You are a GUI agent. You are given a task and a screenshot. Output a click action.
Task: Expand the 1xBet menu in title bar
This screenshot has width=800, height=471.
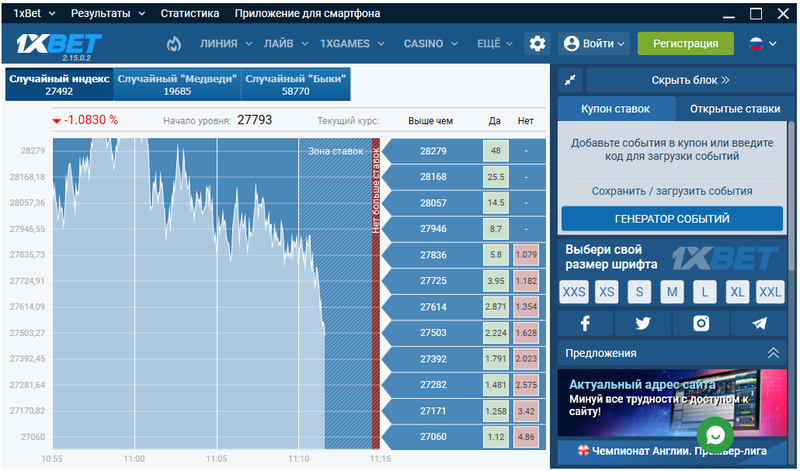(34, 13)
